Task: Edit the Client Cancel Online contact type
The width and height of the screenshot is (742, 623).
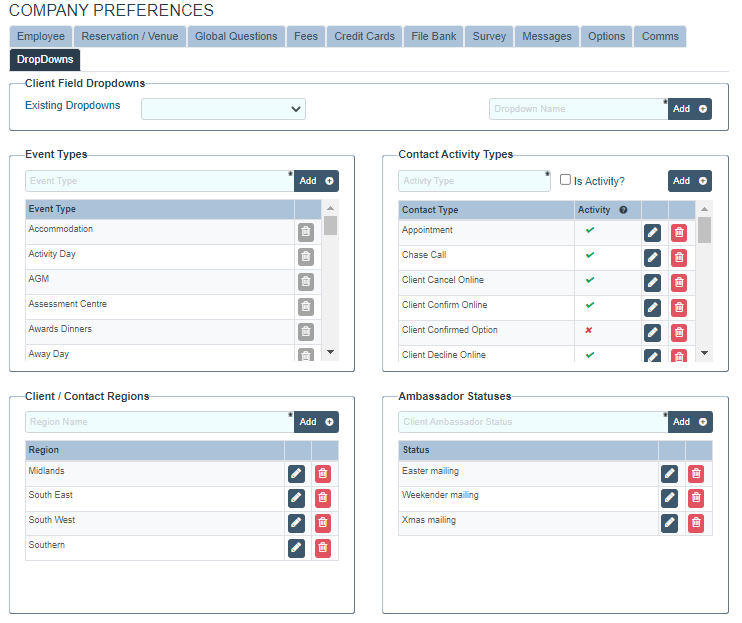Action: click(x=652, y=283)
